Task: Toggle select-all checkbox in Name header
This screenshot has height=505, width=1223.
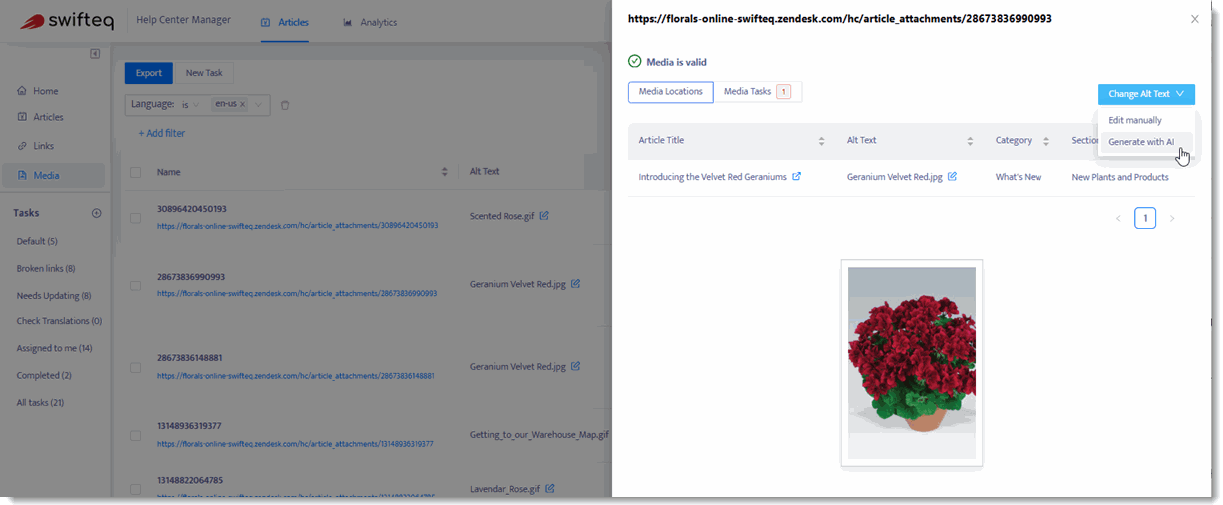Action: coord(135,172)
